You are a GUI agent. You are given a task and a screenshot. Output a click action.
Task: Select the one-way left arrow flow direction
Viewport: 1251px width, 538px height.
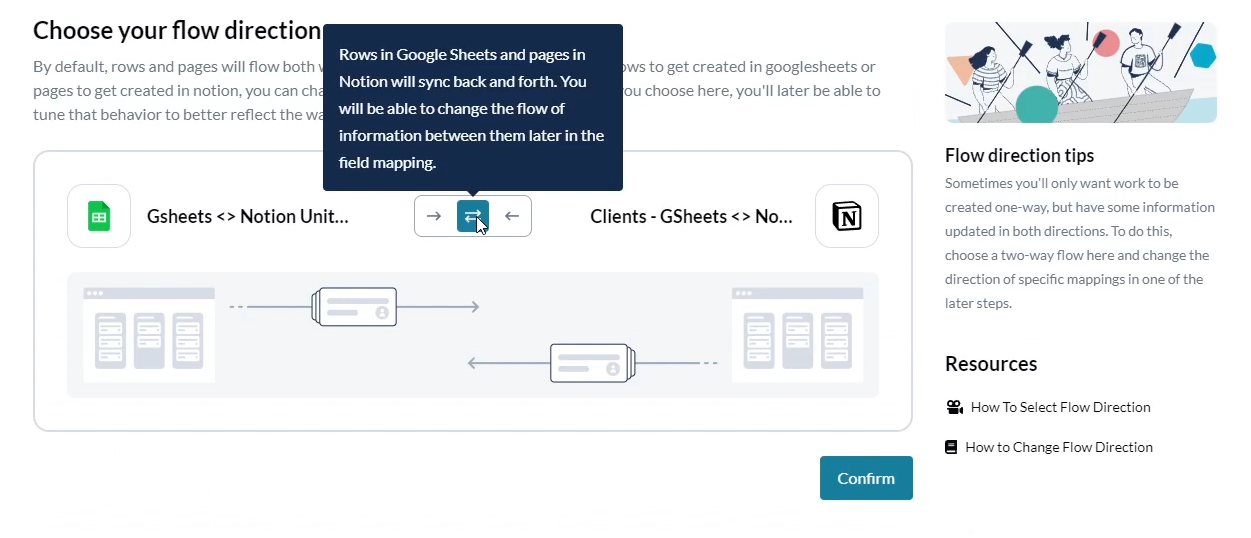tap(512, 216)
